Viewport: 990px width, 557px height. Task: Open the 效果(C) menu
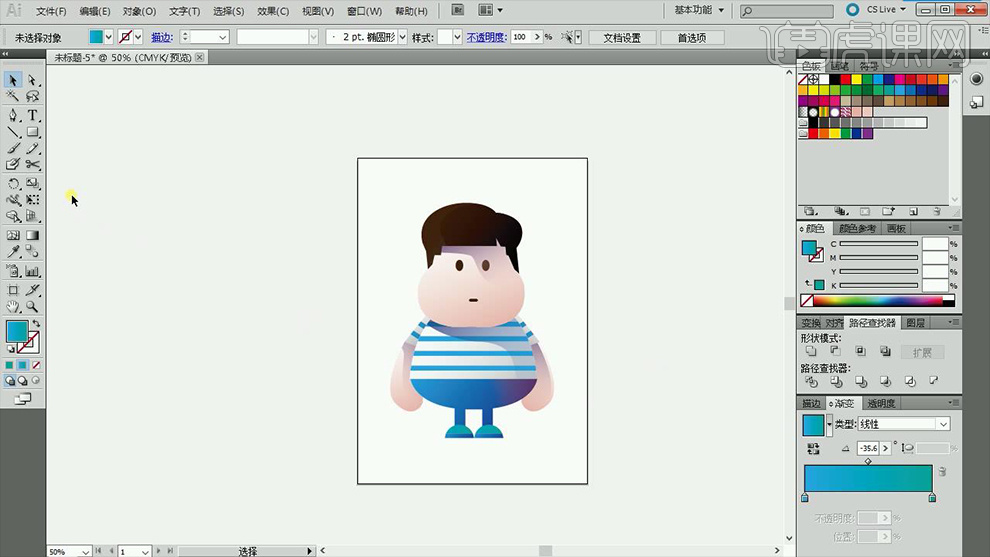tap(273, 11)
